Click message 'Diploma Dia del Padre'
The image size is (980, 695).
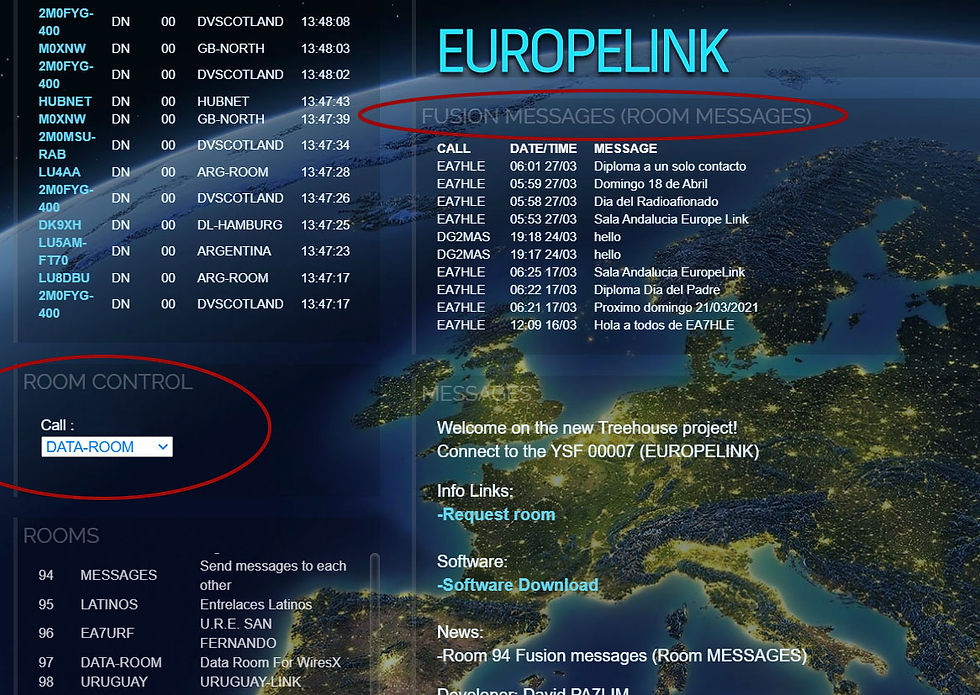tap(657, 290)
